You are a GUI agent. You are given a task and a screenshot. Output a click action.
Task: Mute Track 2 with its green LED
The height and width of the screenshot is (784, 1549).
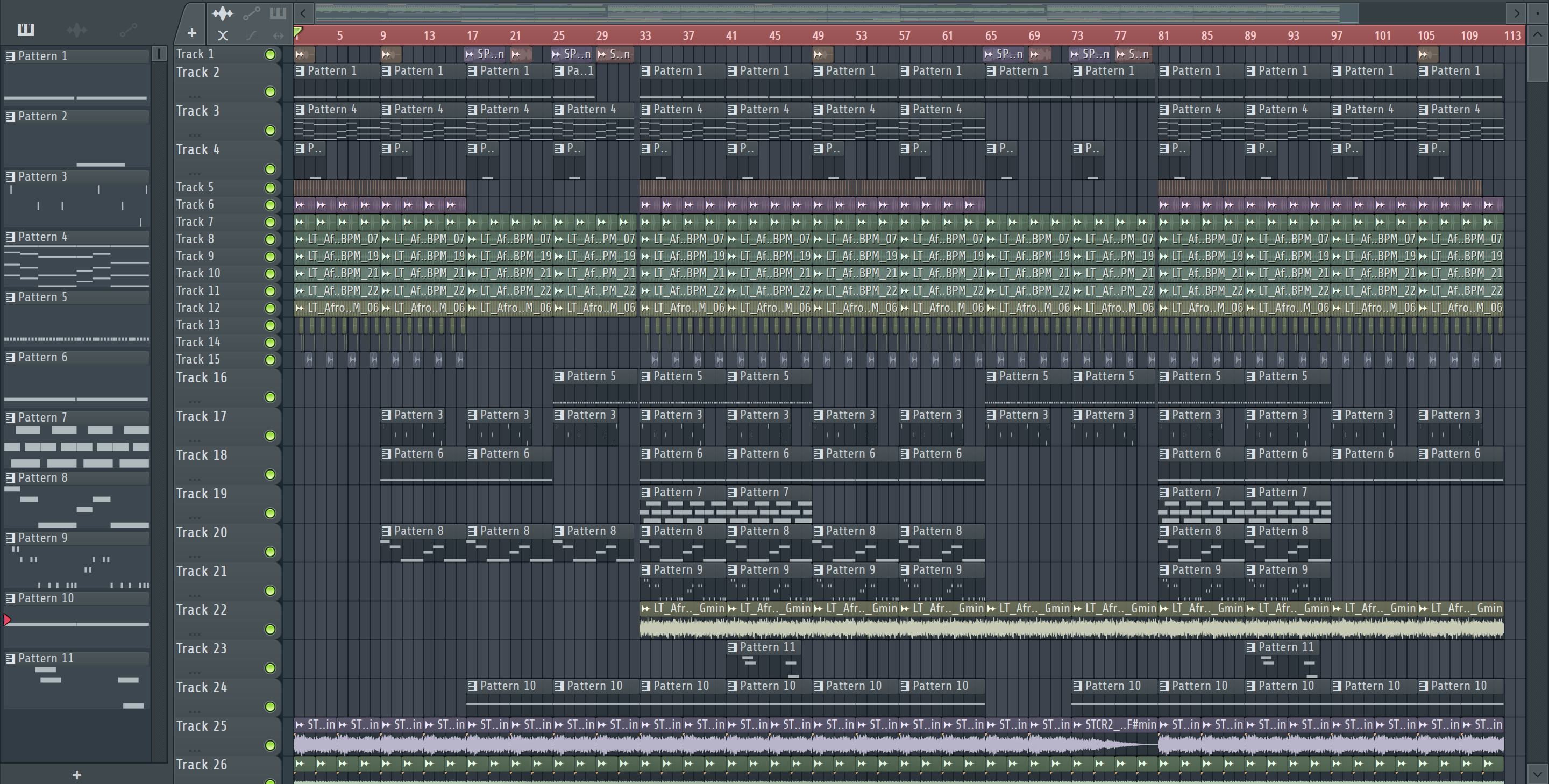coord(270,92)
